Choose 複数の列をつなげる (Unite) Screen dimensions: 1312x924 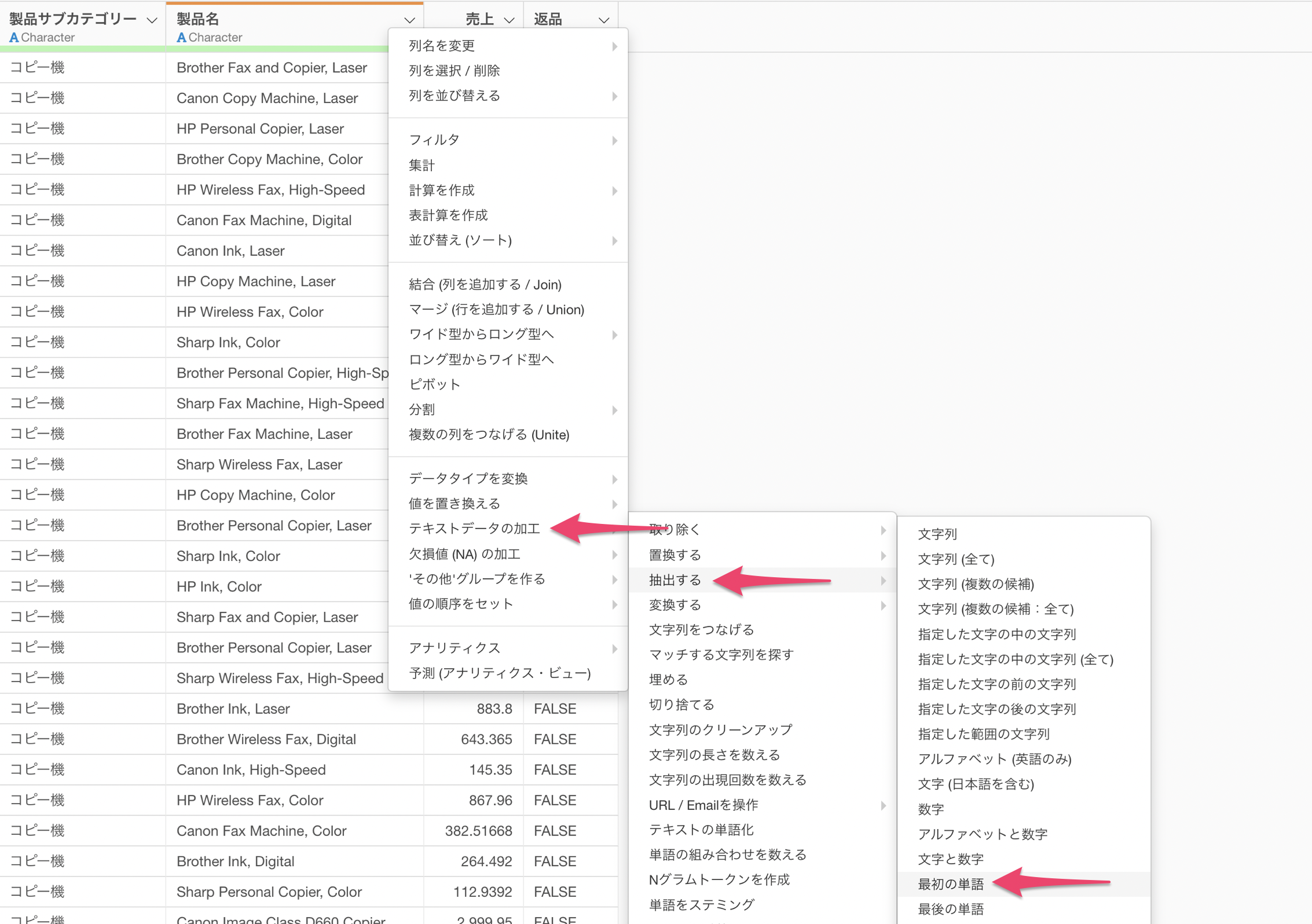click(508, 435)
